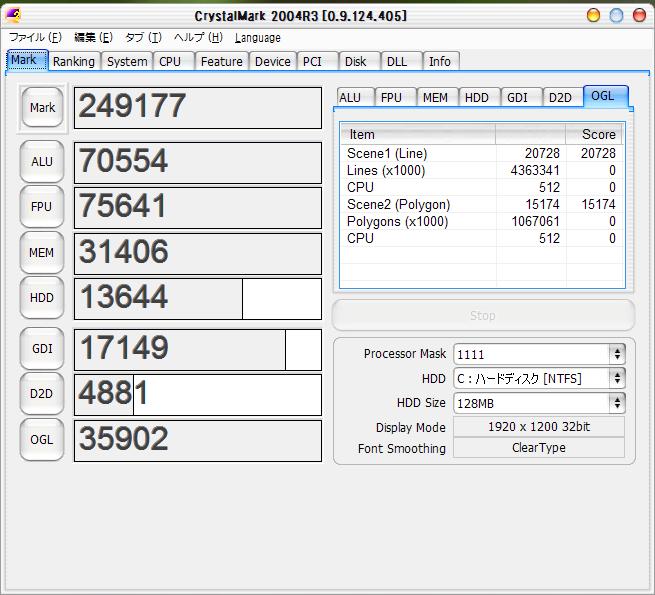Click the D2D score 4881 progress bar
655x595 pixels.
click(x=198, y=395)
